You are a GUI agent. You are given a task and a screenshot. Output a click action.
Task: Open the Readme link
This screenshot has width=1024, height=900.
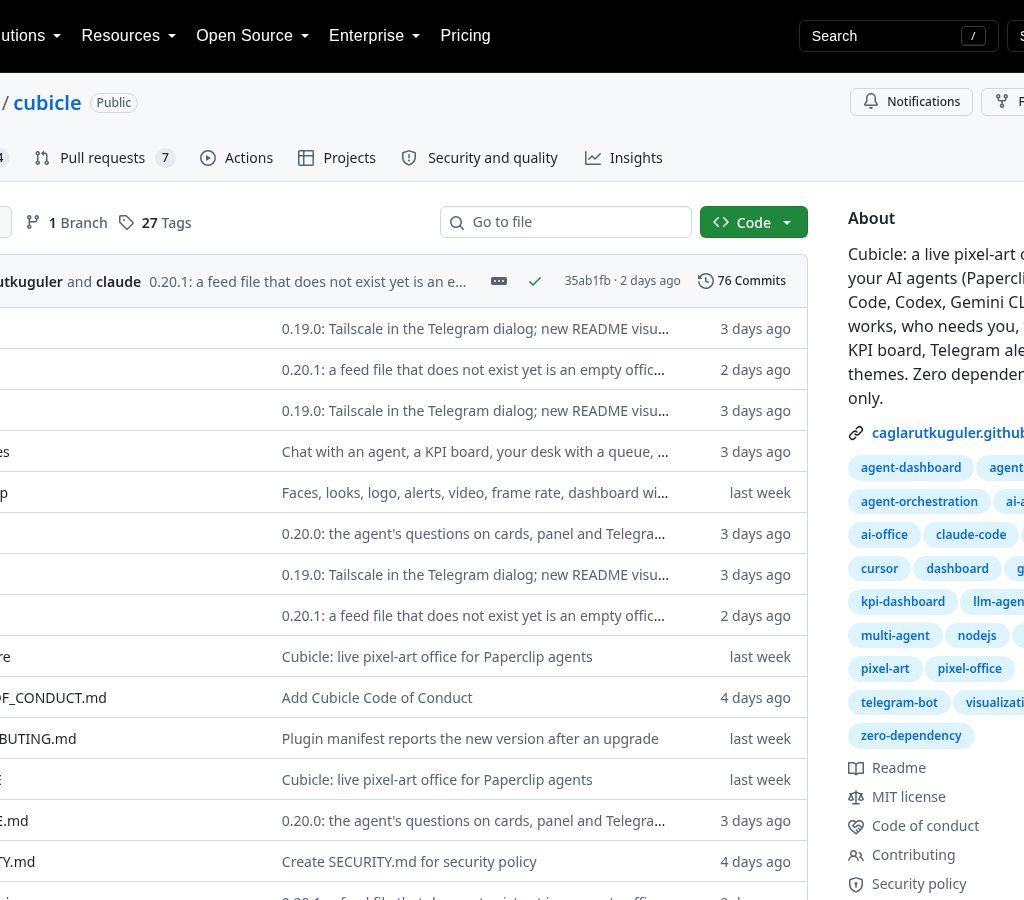[887, 768]
